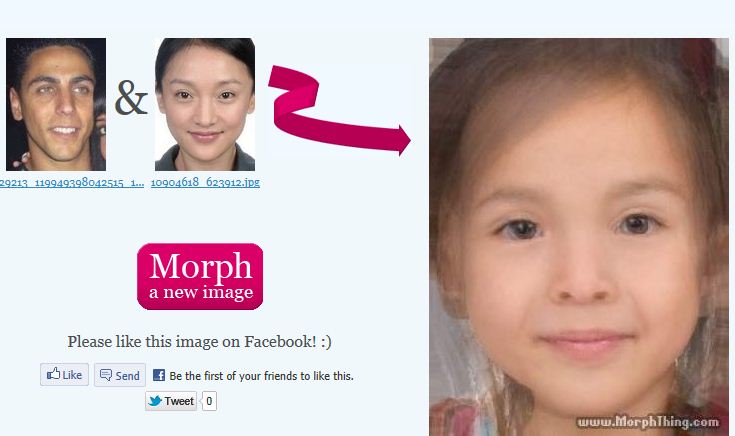Screen dimensions: 735x436
Task: Open the 10904618_623912.jpg link
Action: tap(205, 182)
